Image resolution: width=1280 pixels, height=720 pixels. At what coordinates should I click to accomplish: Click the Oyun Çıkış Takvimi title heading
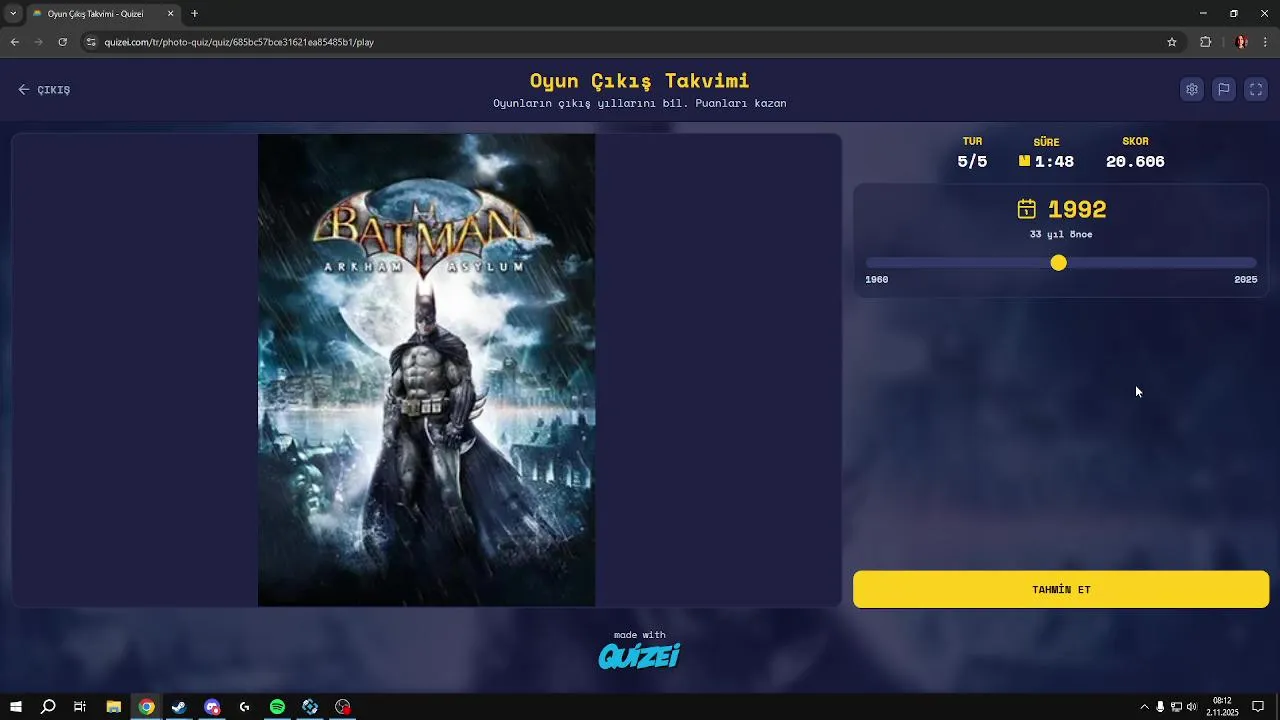click(x=639, y=81)
